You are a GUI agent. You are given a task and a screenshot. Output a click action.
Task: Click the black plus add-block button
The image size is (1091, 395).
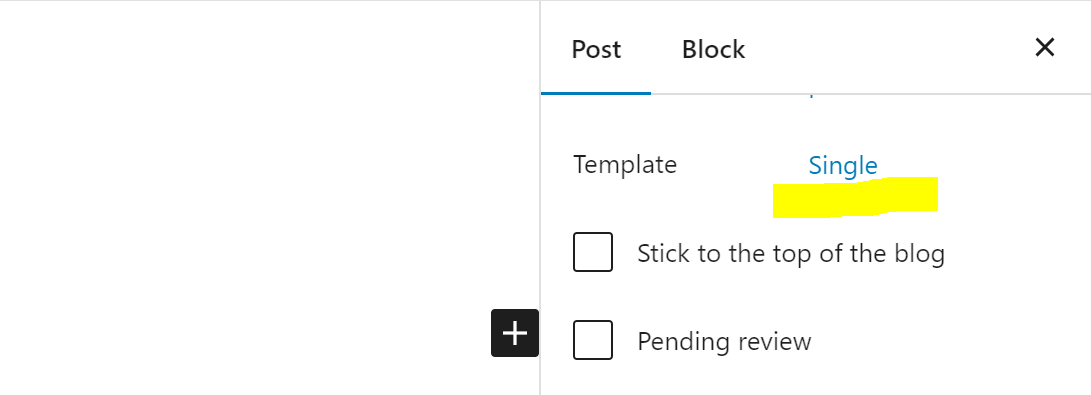tap(515, 333)
